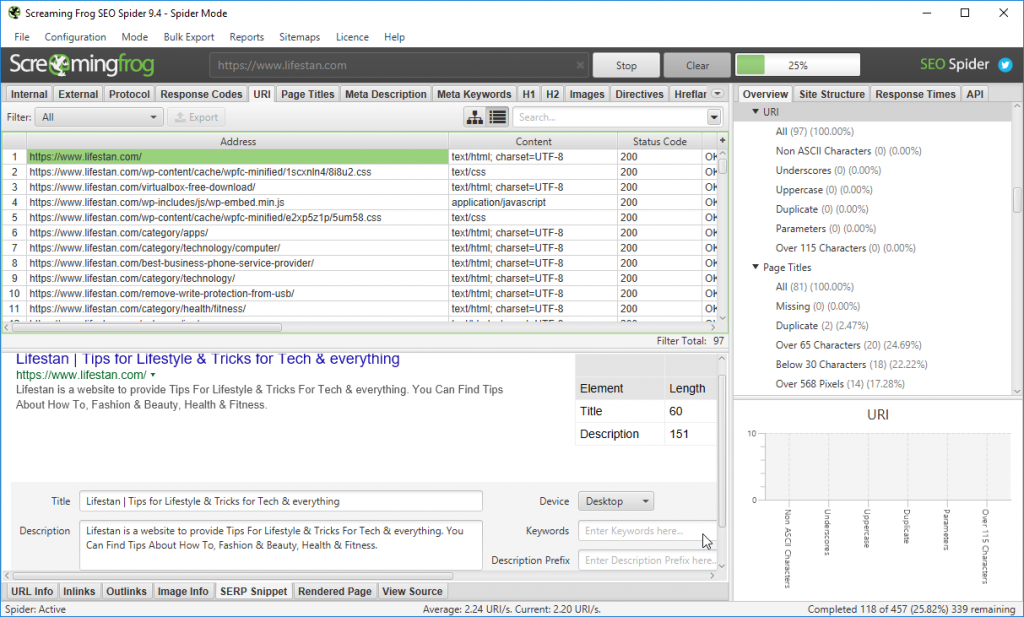This screenshot has height=617, width=1024.
Task: Switch to the Protocol tab
Action: point(129,94)
